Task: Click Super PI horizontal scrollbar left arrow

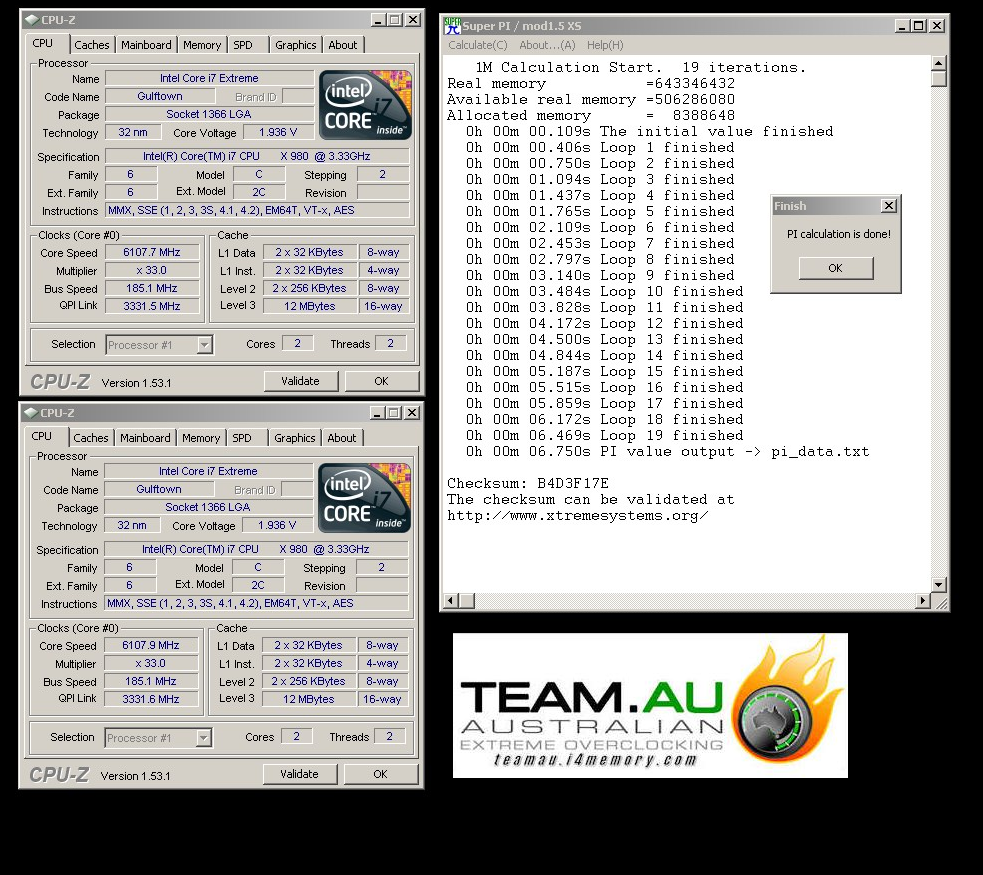Action: click(451, 600)
